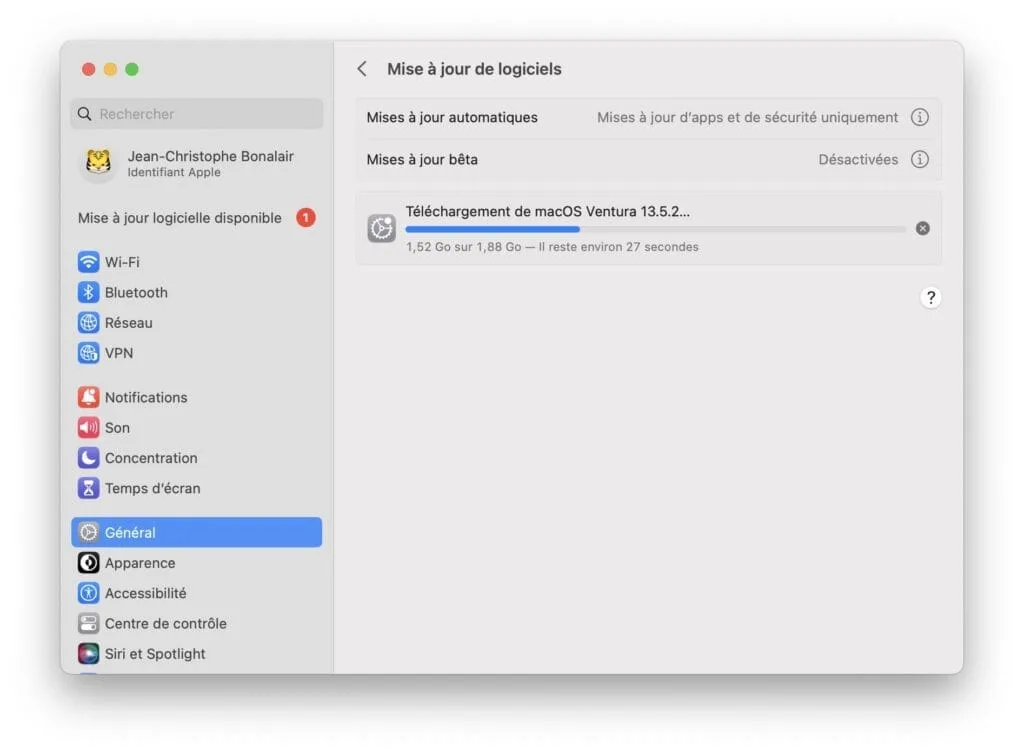Open VPN settings
The width and height of the screenshot is (1024, 754).
coord(117,353)
